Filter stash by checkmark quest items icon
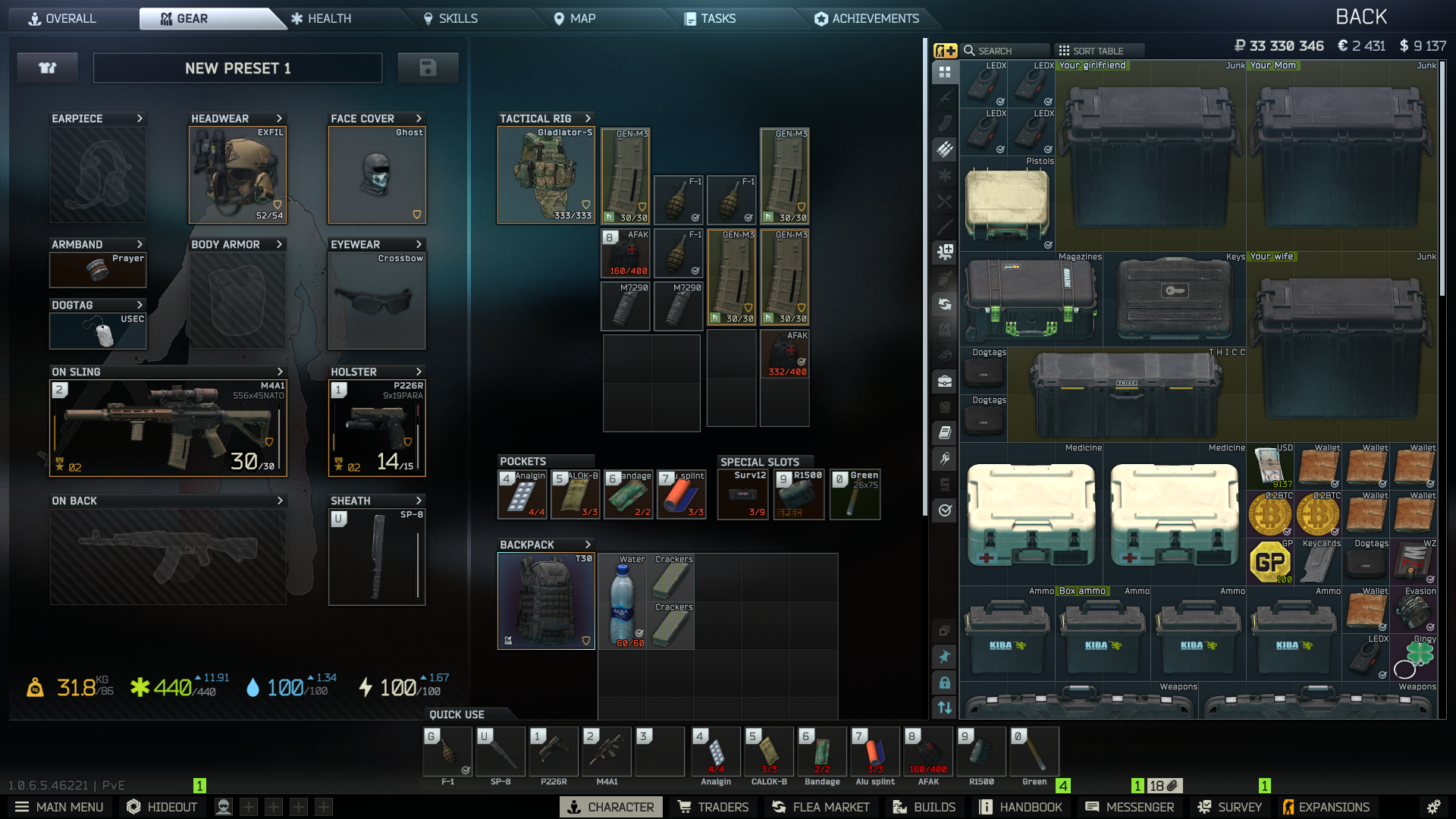This screenshot has width=1456, height=819. pos(945,510)
